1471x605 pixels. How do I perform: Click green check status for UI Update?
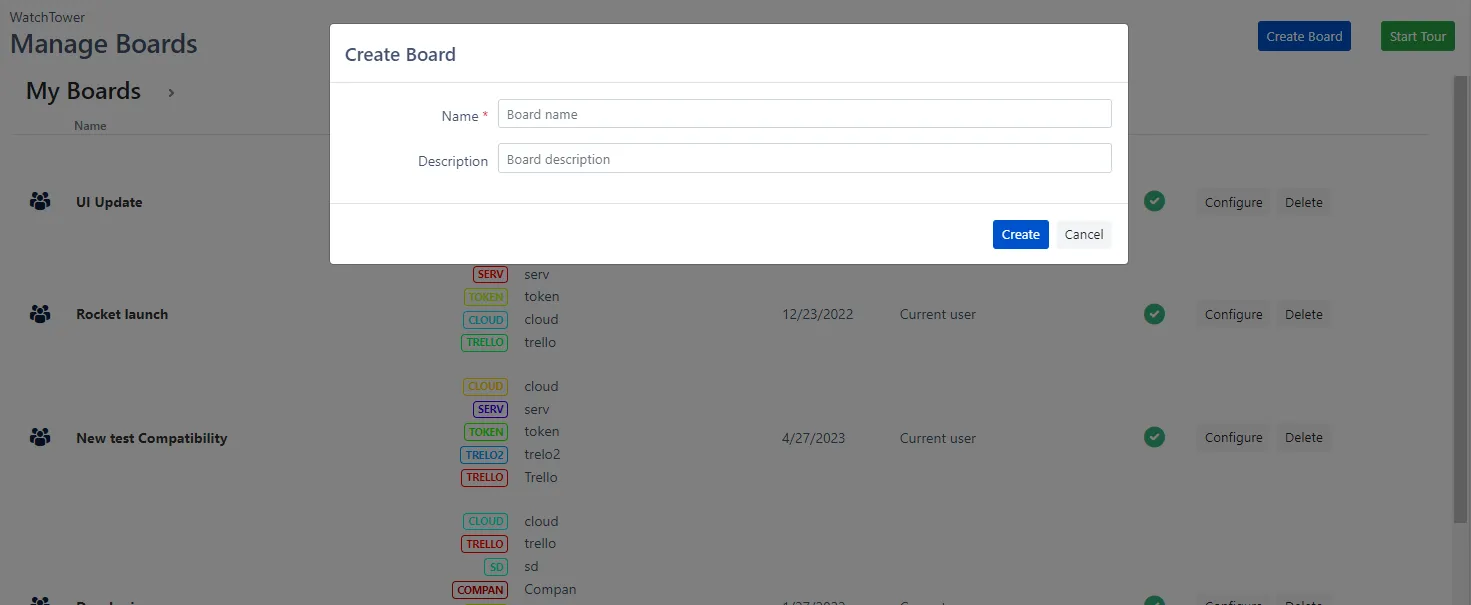1154,201
